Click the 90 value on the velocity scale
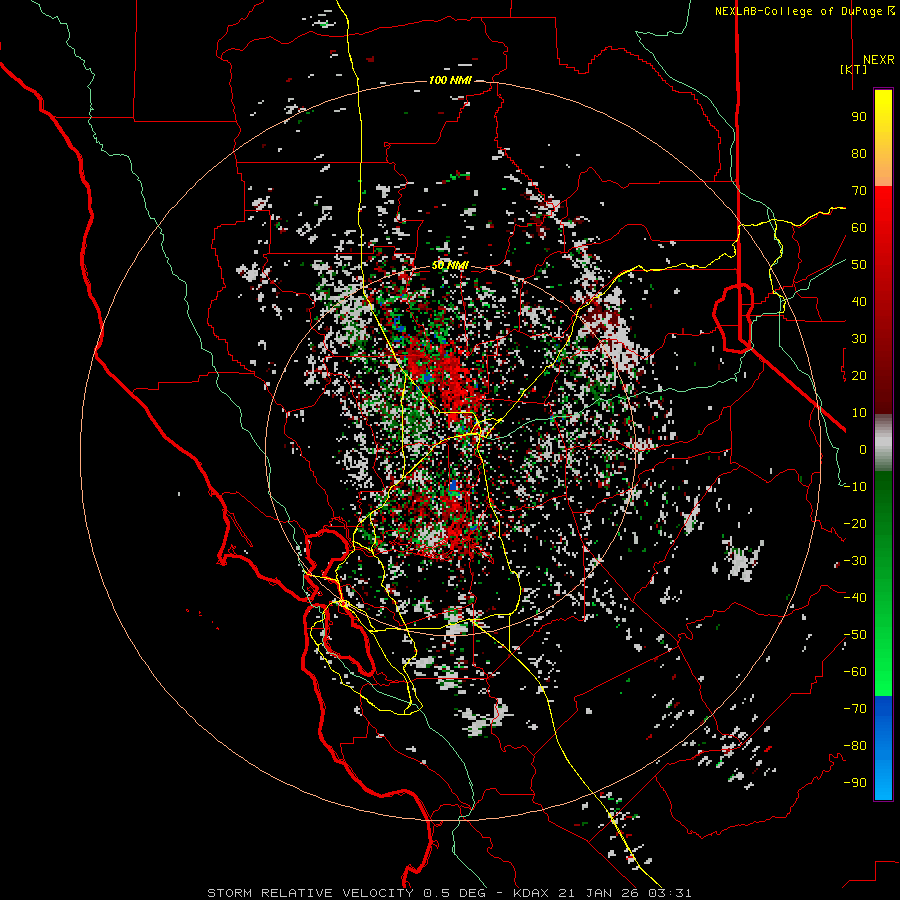The width and height of the screenshot is (900, 900). [859, 117]
